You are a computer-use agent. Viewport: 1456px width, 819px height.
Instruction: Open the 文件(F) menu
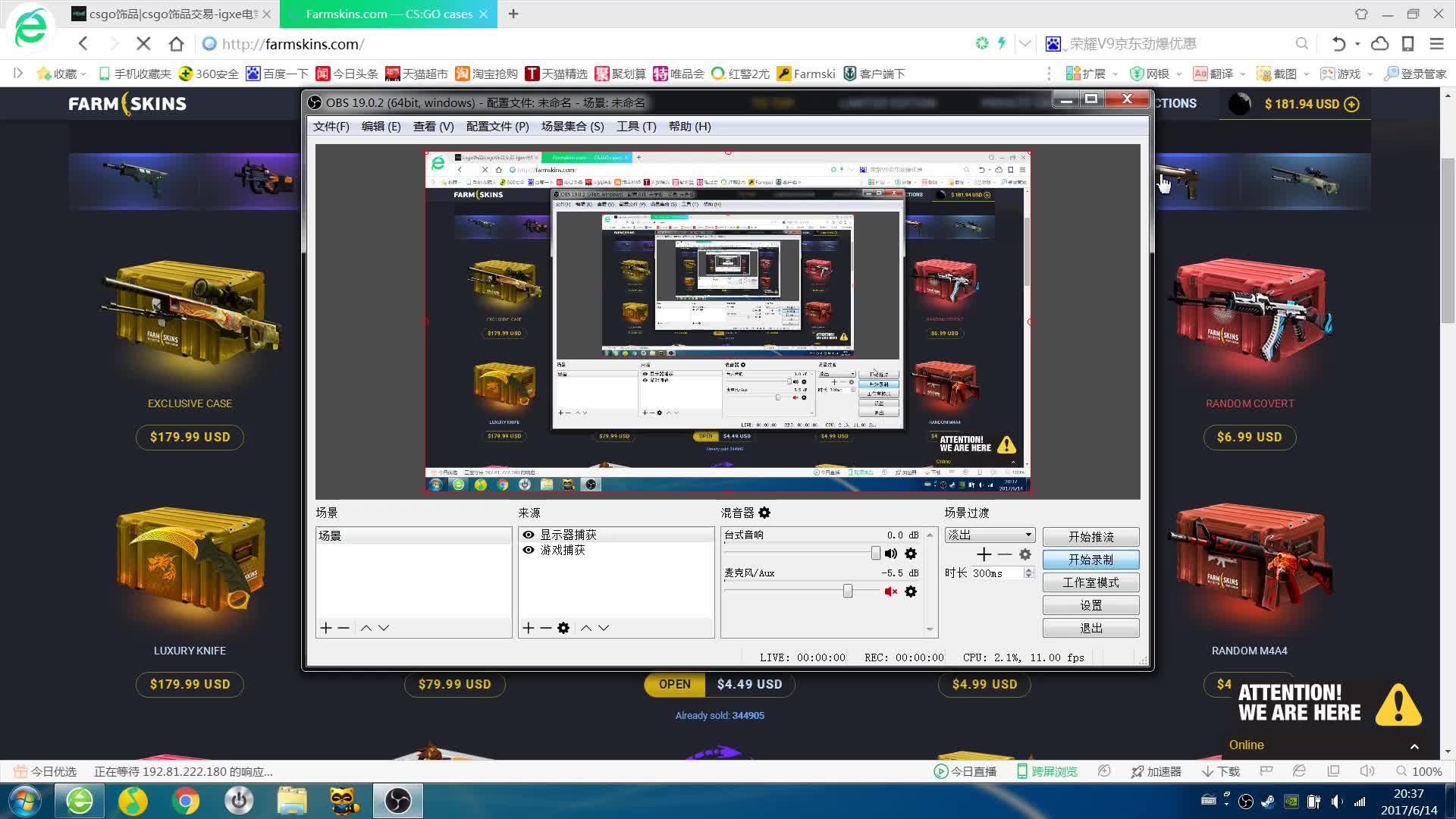click(331, 127)
